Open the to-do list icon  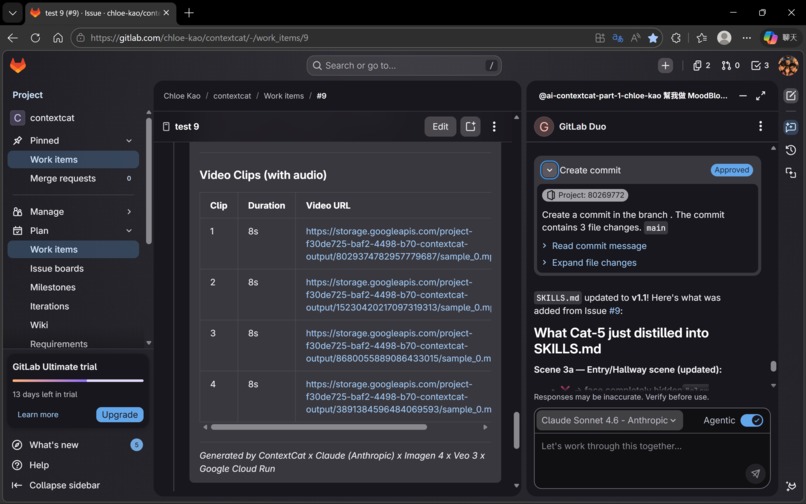tap(760, 65)
